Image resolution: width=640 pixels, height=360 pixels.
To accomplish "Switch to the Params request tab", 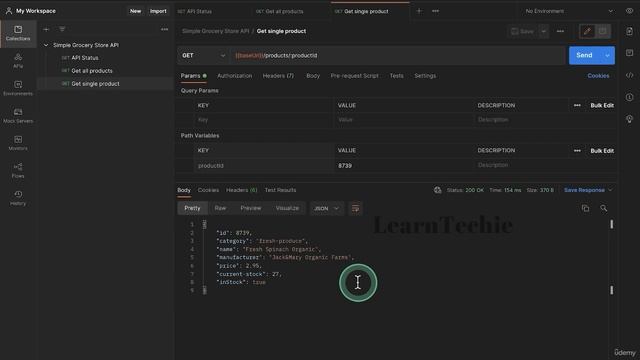I will (193, 76).
